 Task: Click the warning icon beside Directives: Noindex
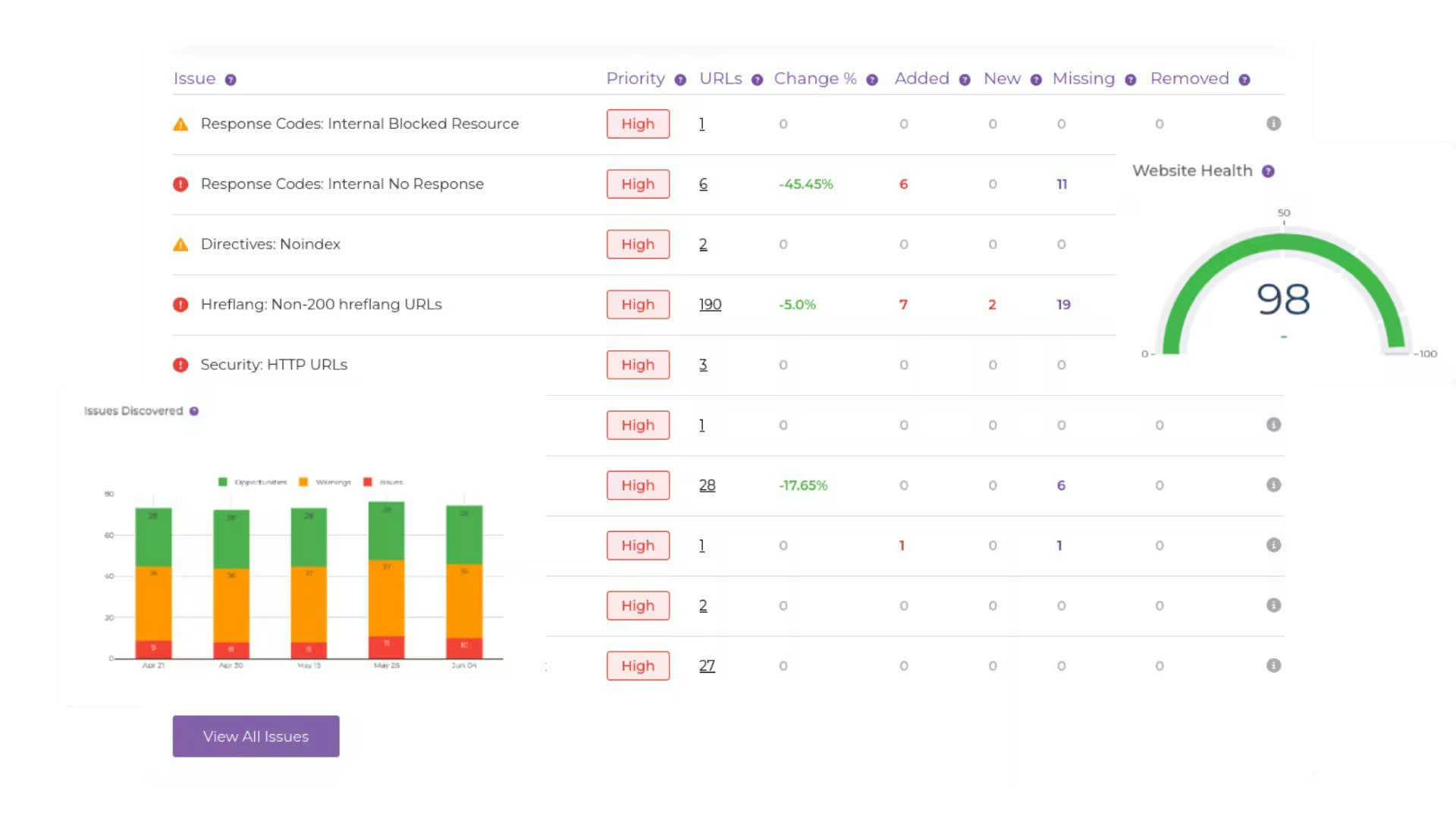[x=180, y=244]
